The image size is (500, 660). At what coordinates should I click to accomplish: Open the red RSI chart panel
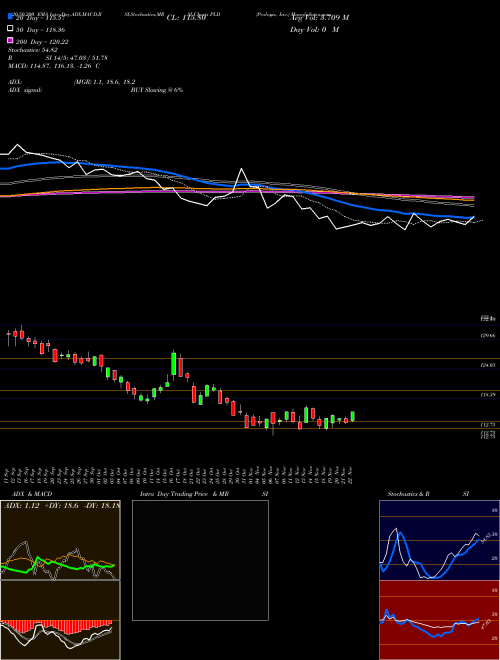tap(439, 620)
